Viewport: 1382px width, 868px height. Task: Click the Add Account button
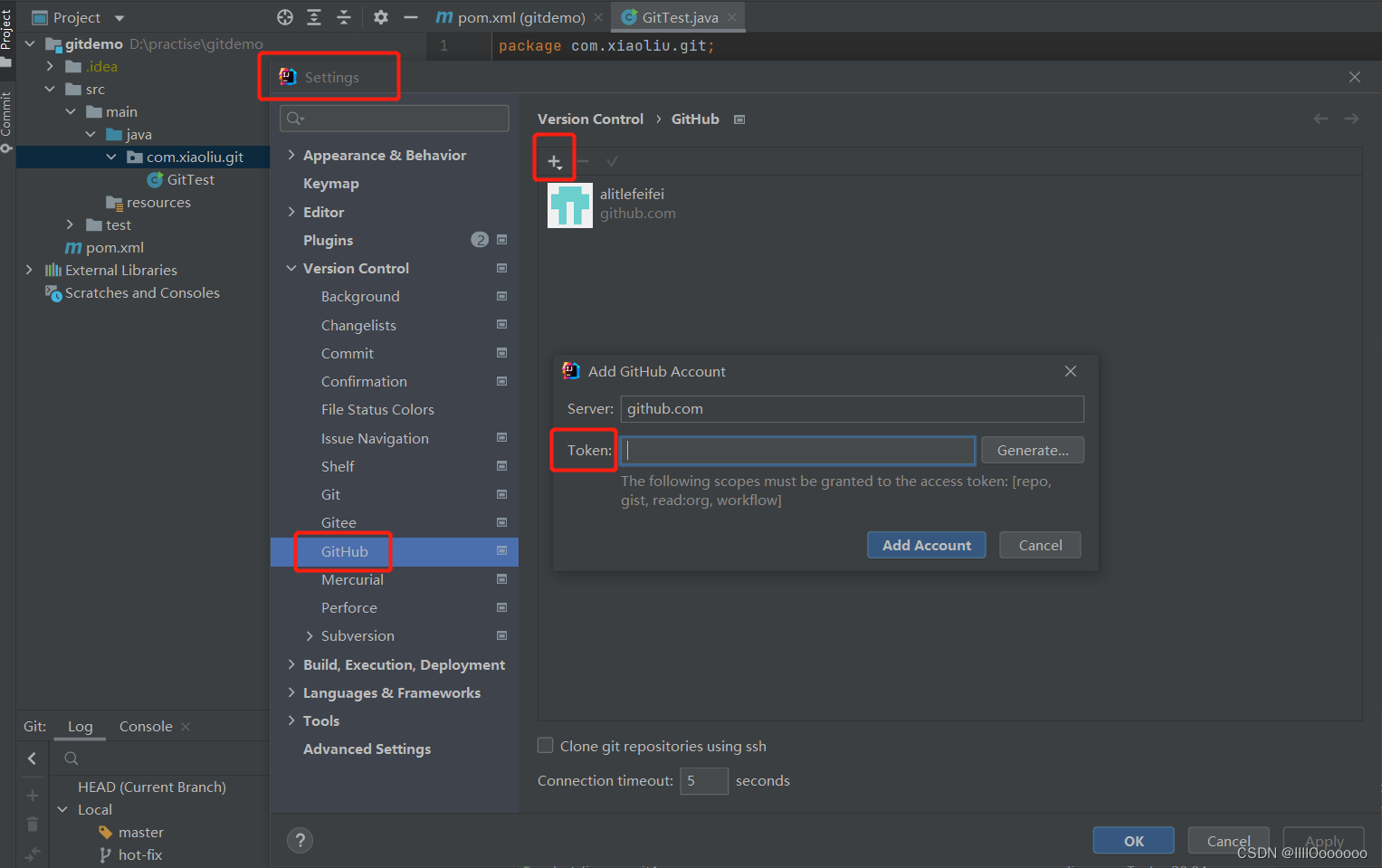pos(927,545)
